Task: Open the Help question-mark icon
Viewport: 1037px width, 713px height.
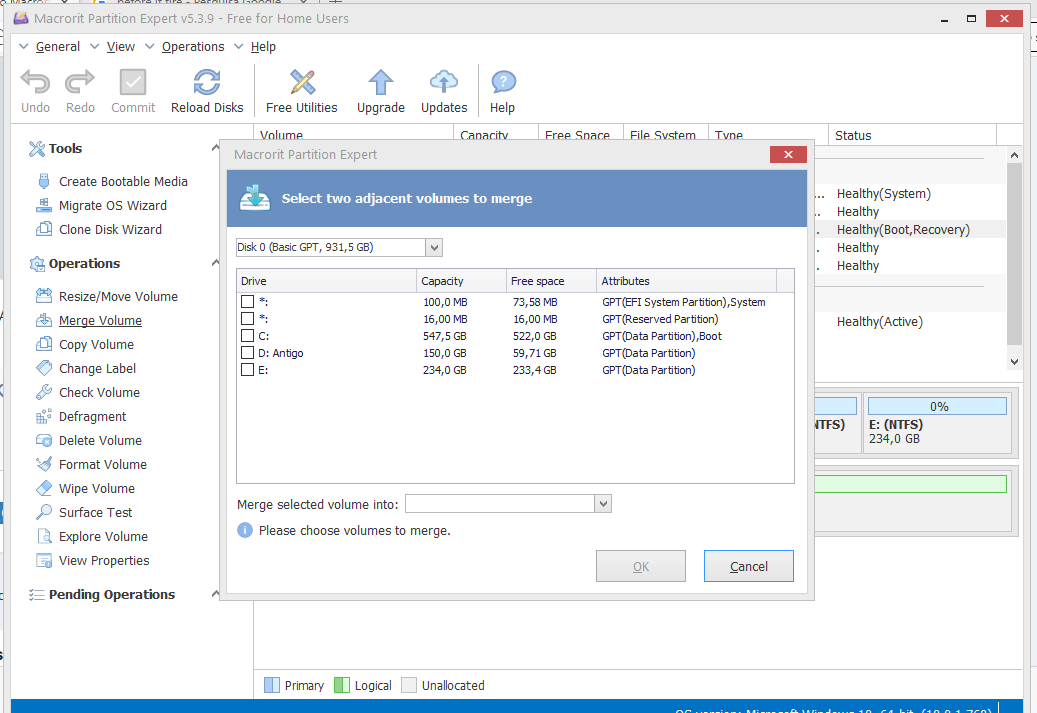Action: (503, 83)
